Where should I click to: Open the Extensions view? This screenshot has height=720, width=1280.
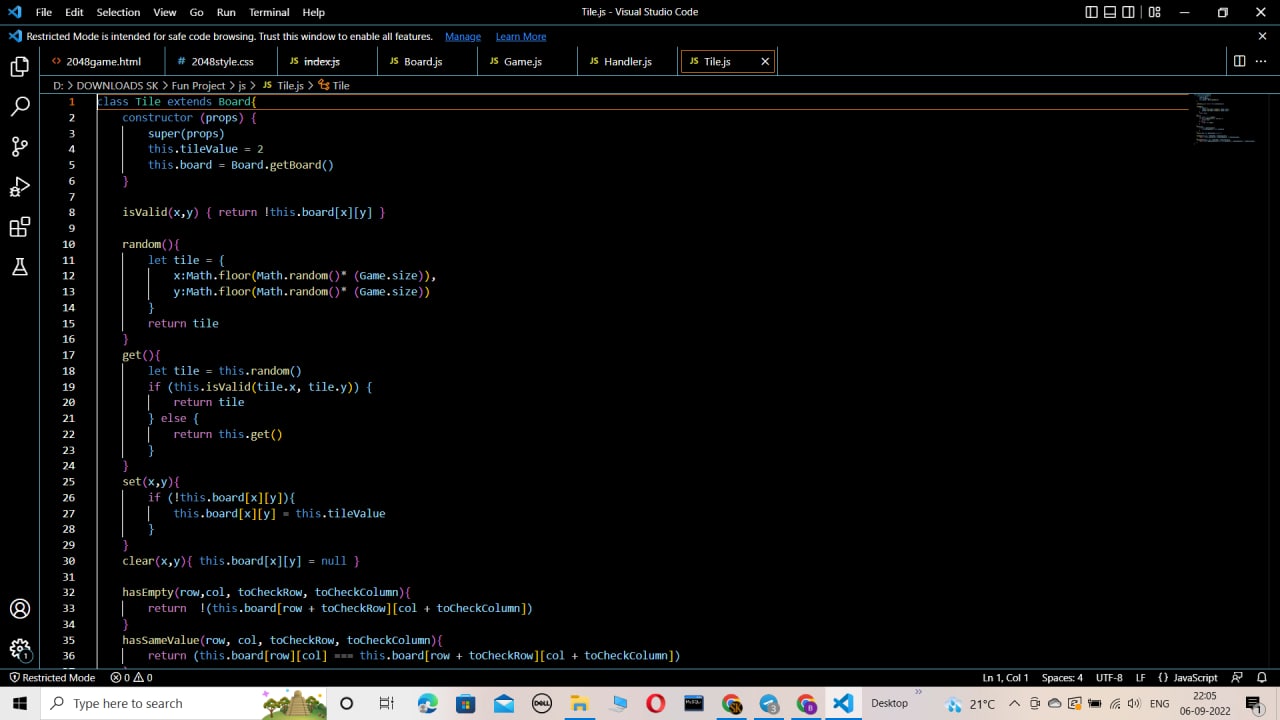coord(19,227)
